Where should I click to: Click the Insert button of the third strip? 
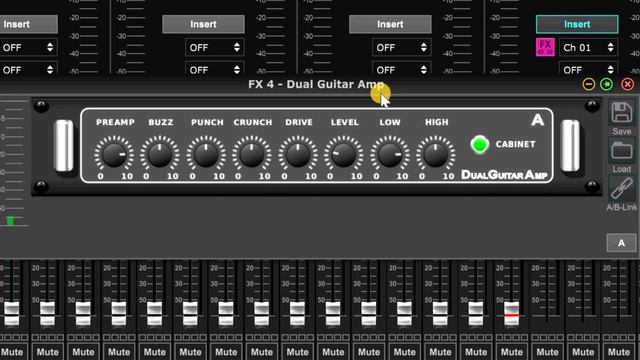coord(390,24)
